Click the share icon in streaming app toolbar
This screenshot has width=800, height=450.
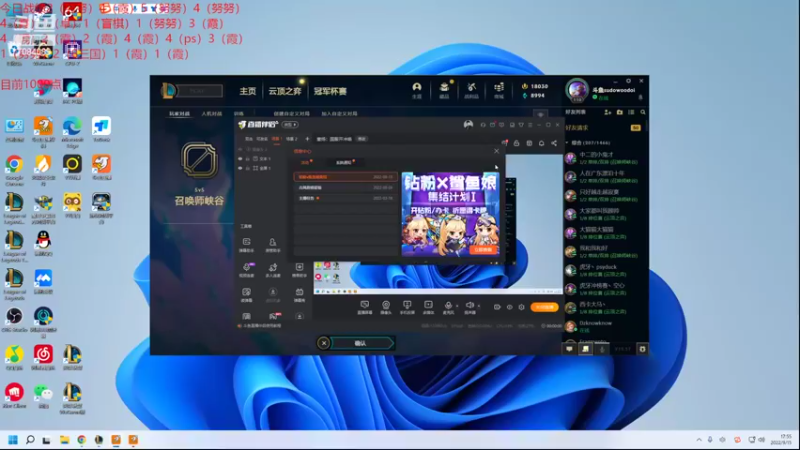(554, 143)
